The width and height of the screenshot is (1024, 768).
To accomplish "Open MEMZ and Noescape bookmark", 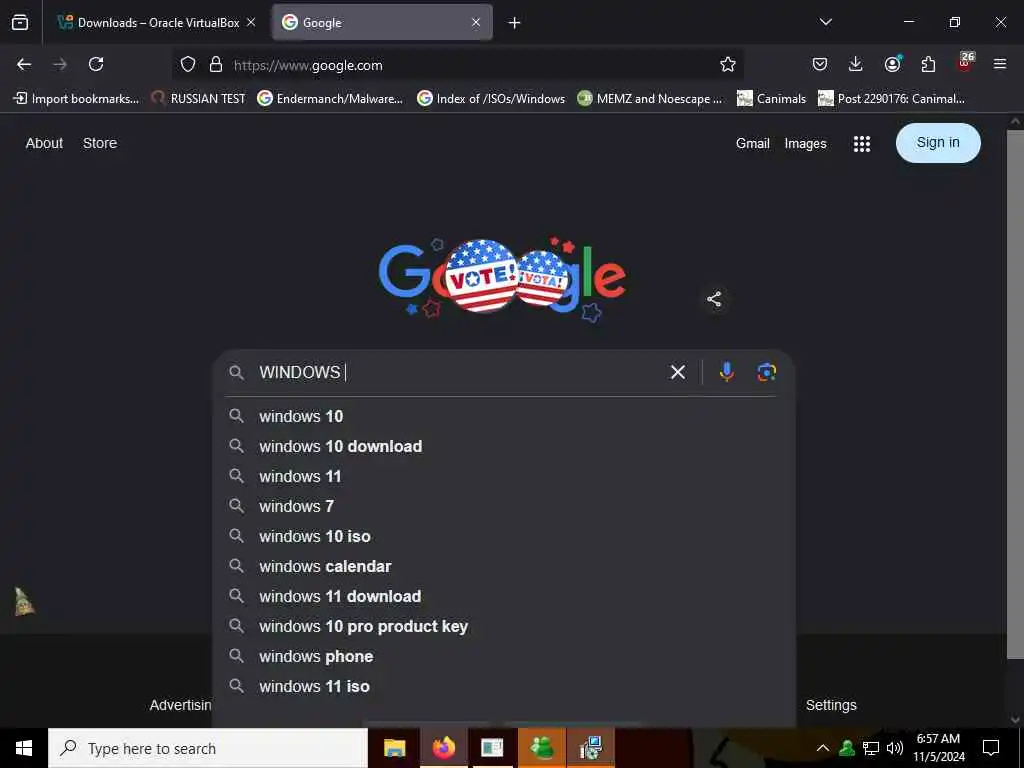I will [x=650, y=99].
